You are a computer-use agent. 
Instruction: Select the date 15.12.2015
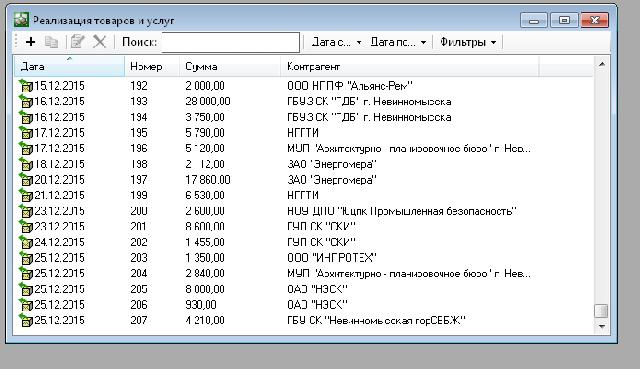(59, 86)
